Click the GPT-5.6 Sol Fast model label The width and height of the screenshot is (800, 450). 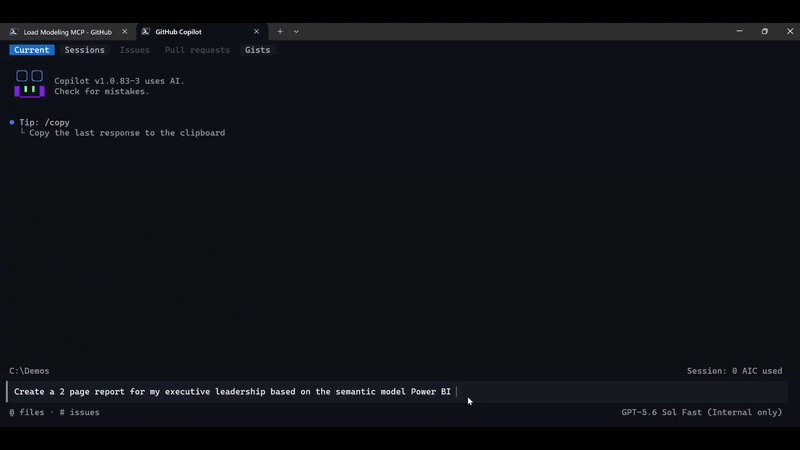(x=702, y=412)
